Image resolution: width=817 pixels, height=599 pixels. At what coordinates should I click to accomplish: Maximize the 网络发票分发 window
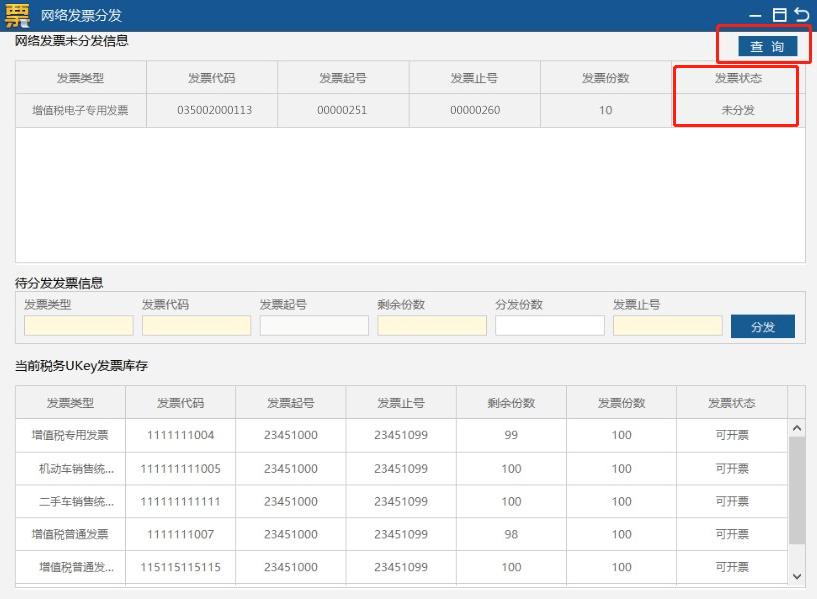click(x=779, y=15)
